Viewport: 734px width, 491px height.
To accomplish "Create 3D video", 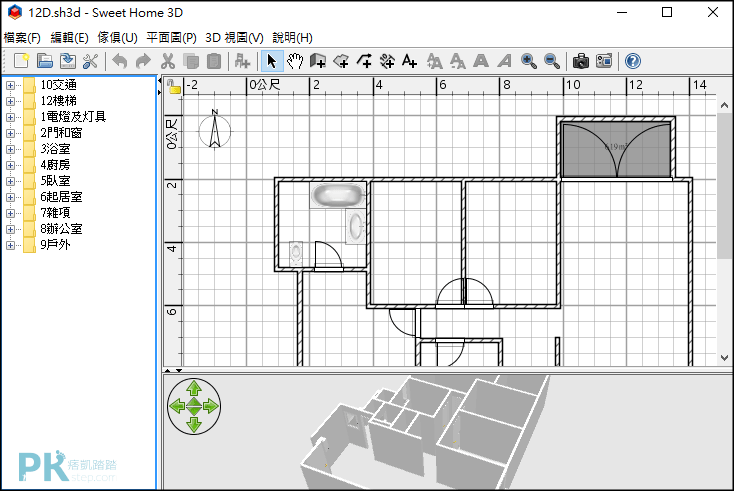I will [604, 61].
